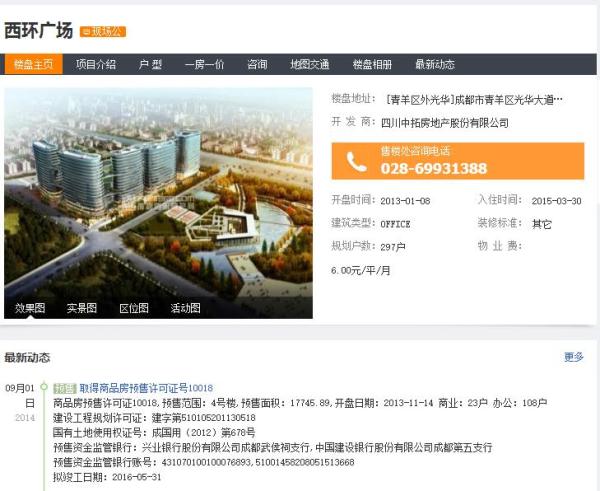This screenshot has width=600, height=491.
Task: Go to the 咨询 tab
Action: [257, 64]
